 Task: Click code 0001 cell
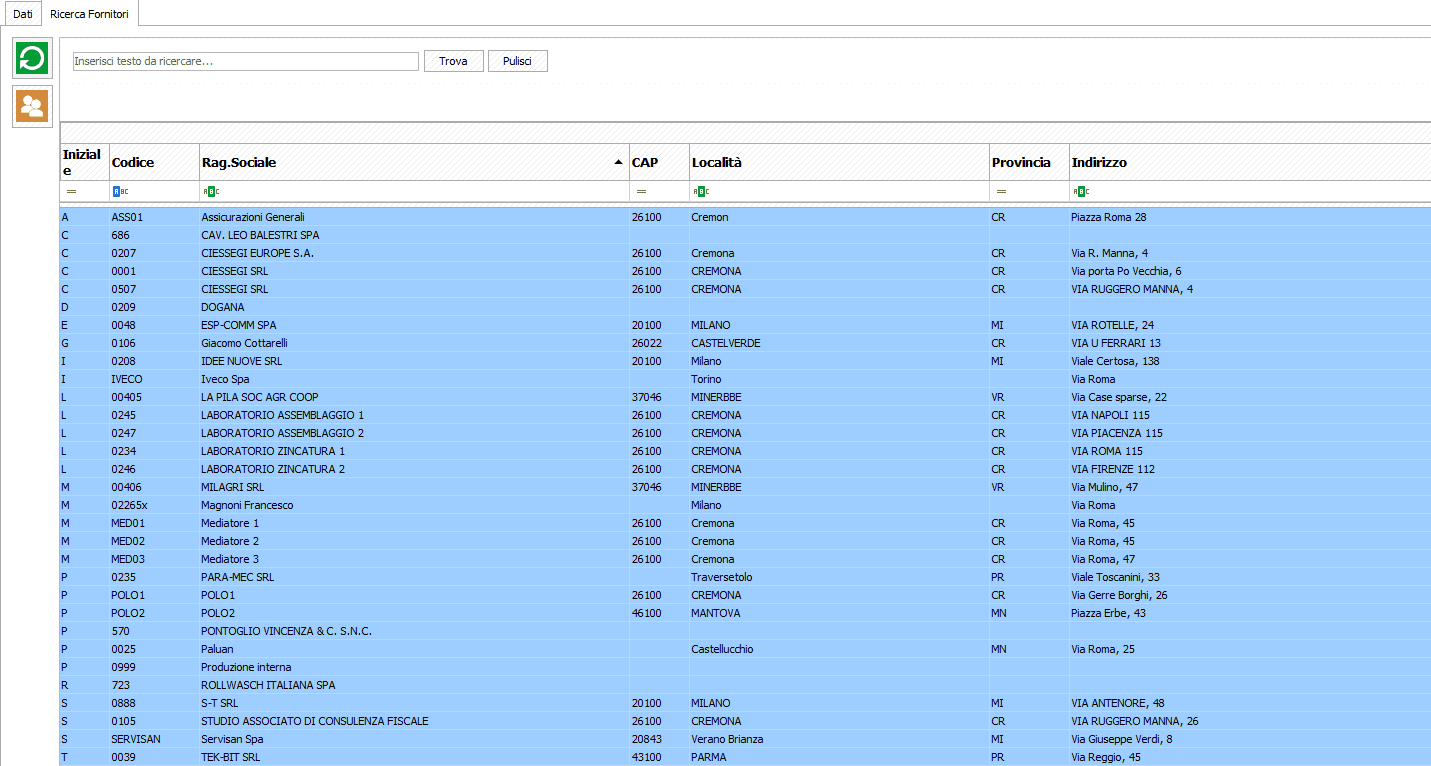coord(154,271)
